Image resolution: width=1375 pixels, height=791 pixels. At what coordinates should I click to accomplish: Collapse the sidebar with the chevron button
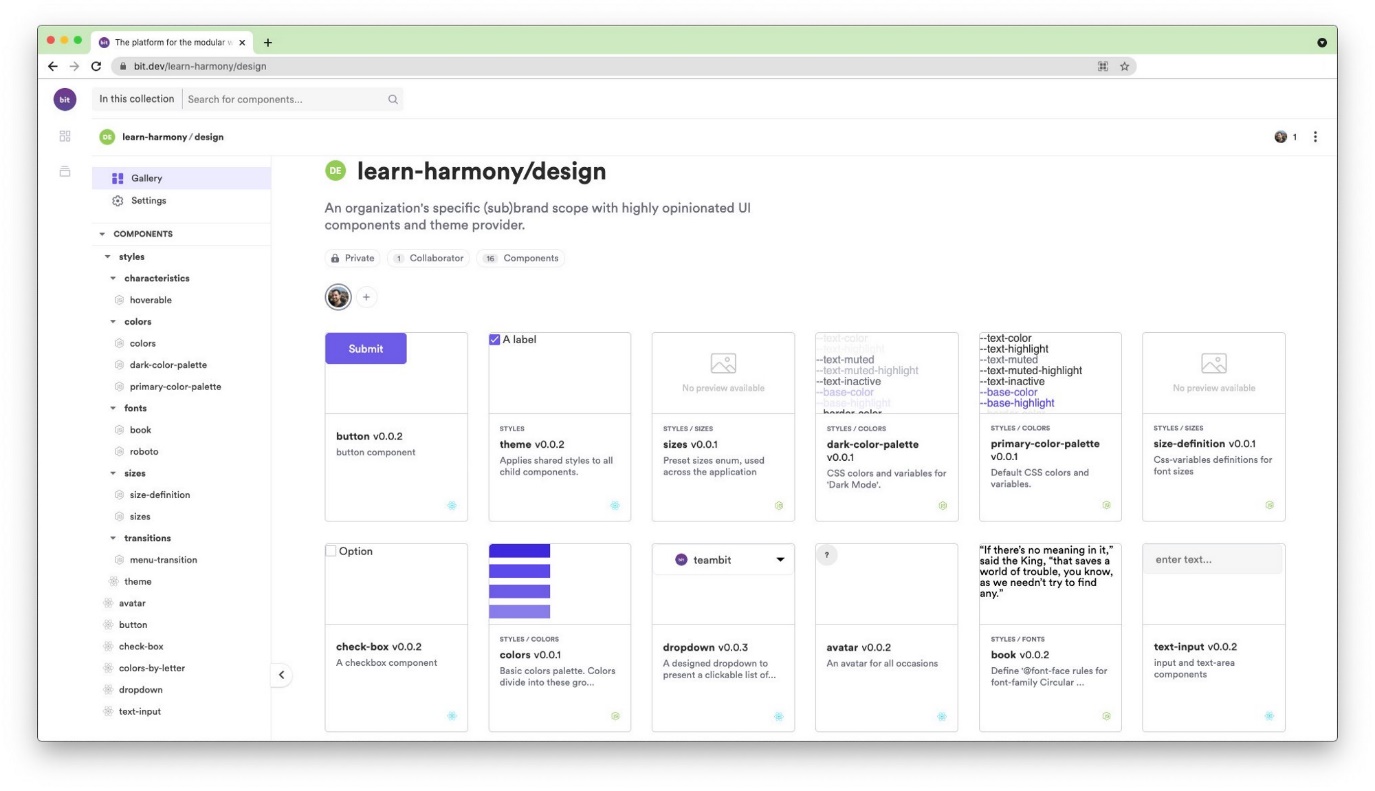pos(281,675)
